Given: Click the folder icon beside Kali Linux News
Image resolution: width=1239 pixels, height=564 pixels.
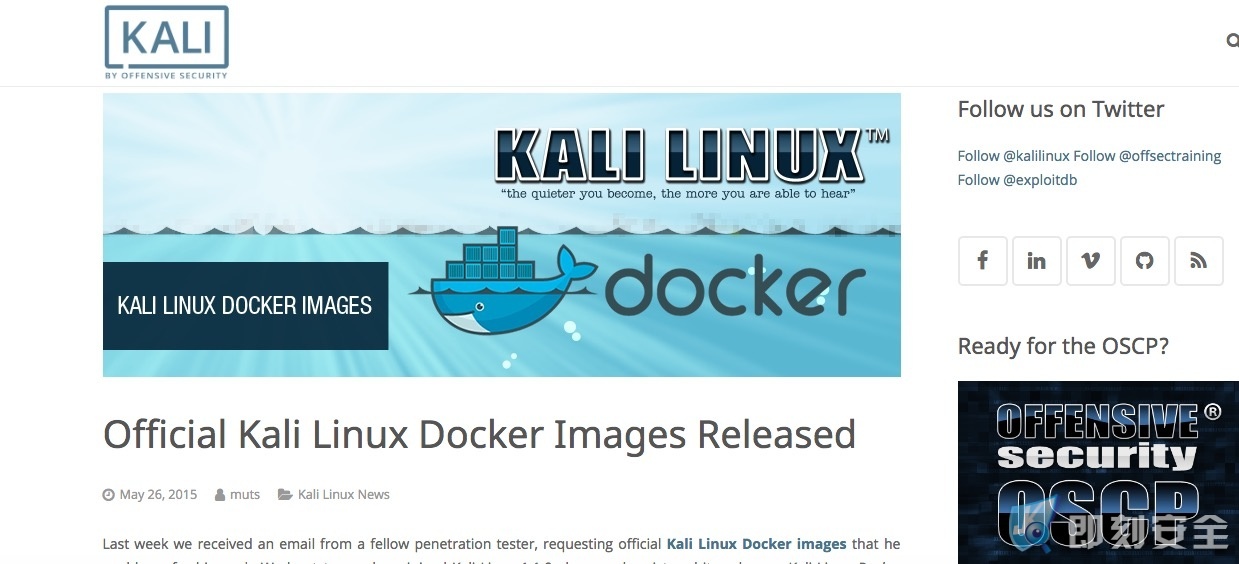Looking at the screenshot, I should tap(284, 494).
